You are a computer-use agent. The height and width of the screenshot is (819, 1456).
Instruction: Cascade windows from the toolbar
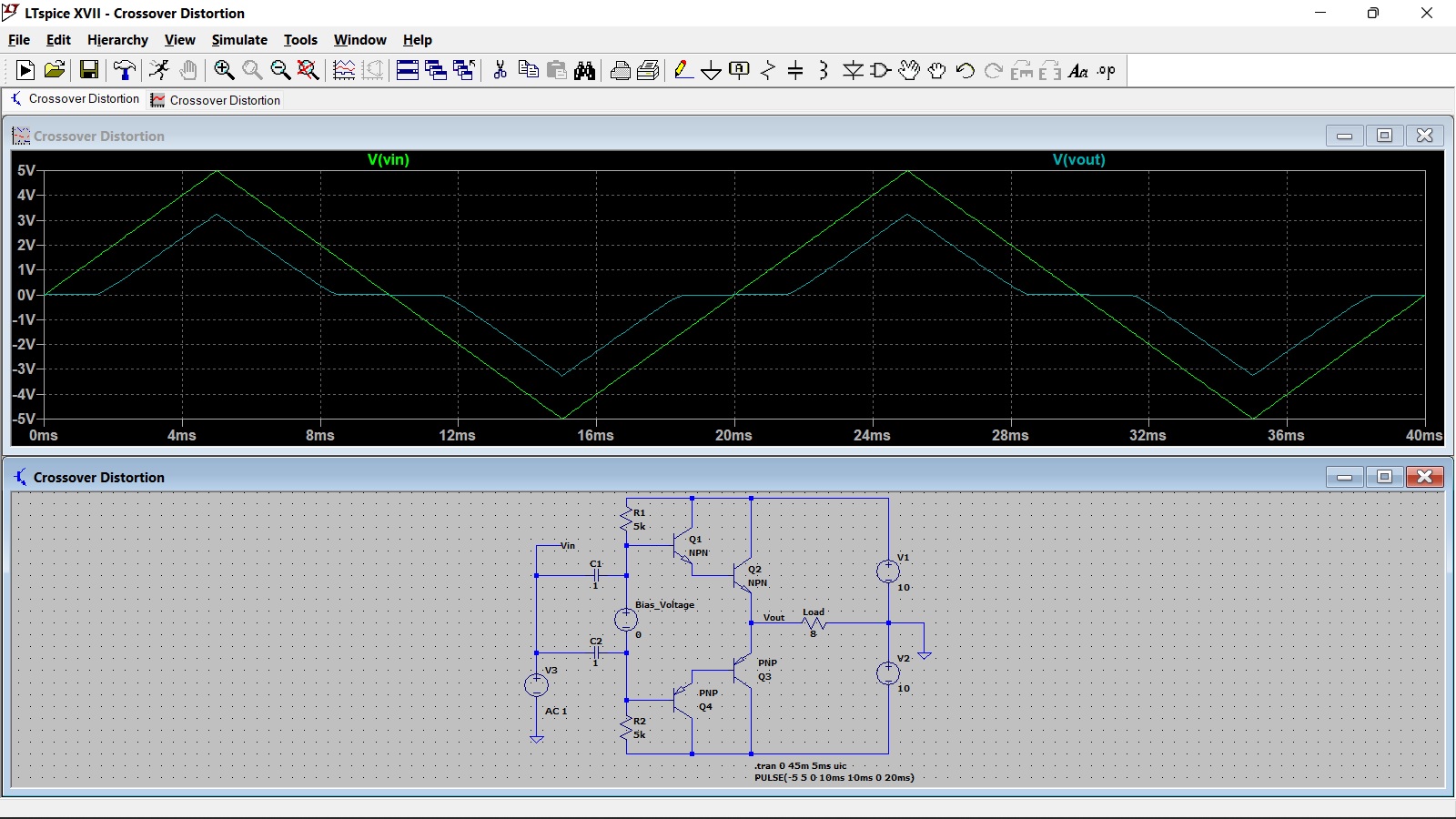436,70
